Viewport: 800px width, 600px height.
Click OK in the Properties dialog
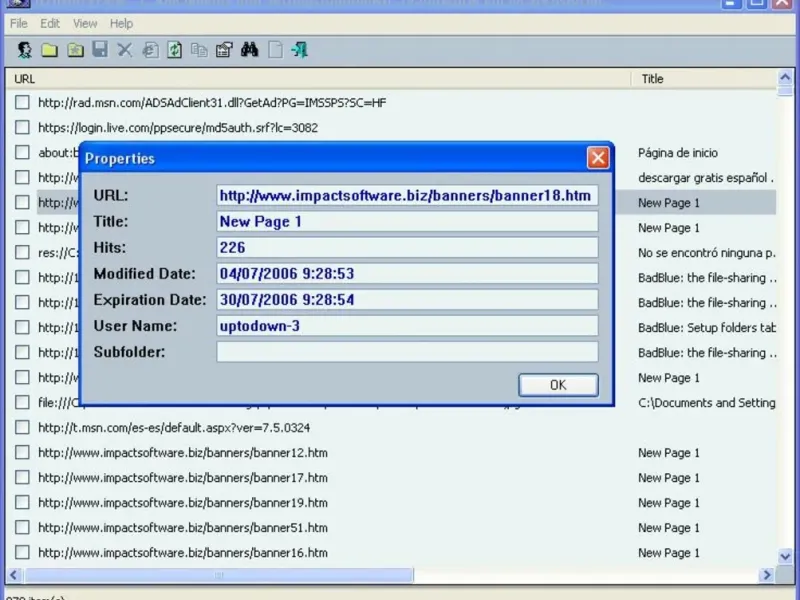point(558,385)
